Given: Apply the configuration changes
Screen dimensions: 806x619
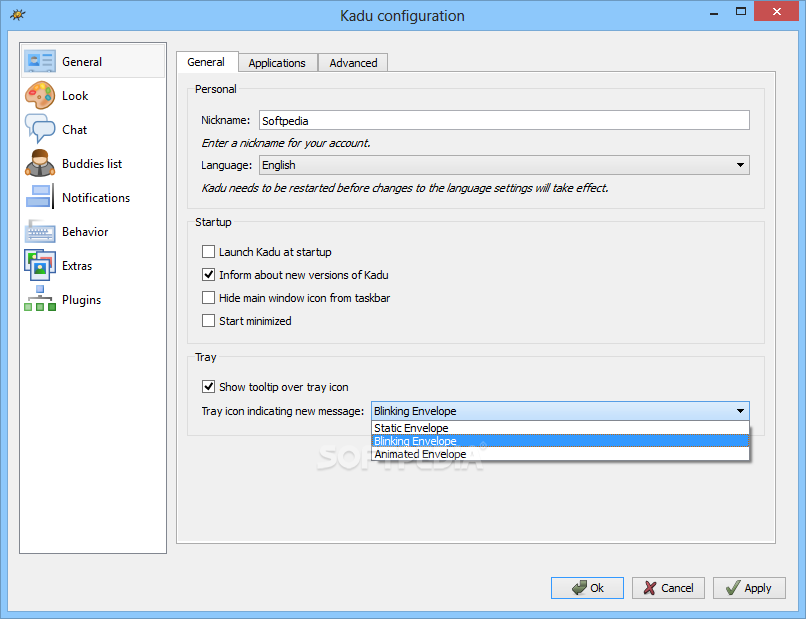Looking at the screenshot, I should coord(749,588).
